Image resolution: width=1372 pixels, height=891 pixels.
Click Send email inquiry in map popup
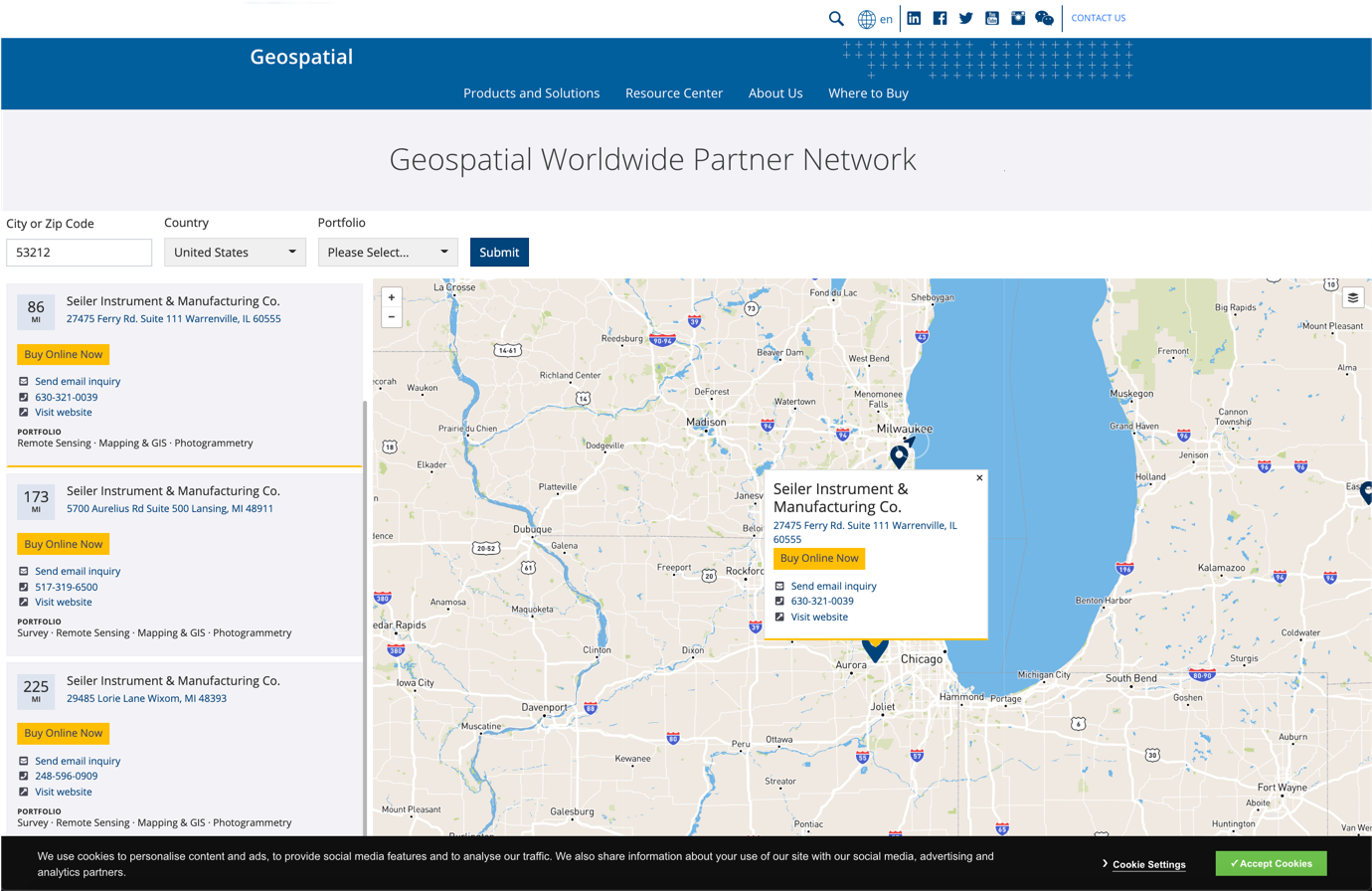pos(834,586)
